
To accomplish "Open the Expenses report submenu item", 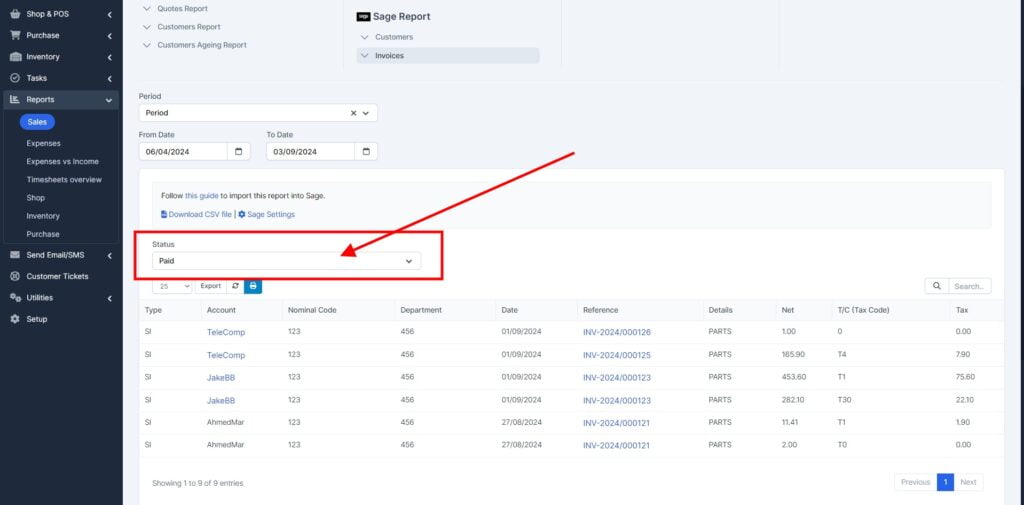I will (x=43, y=143).
